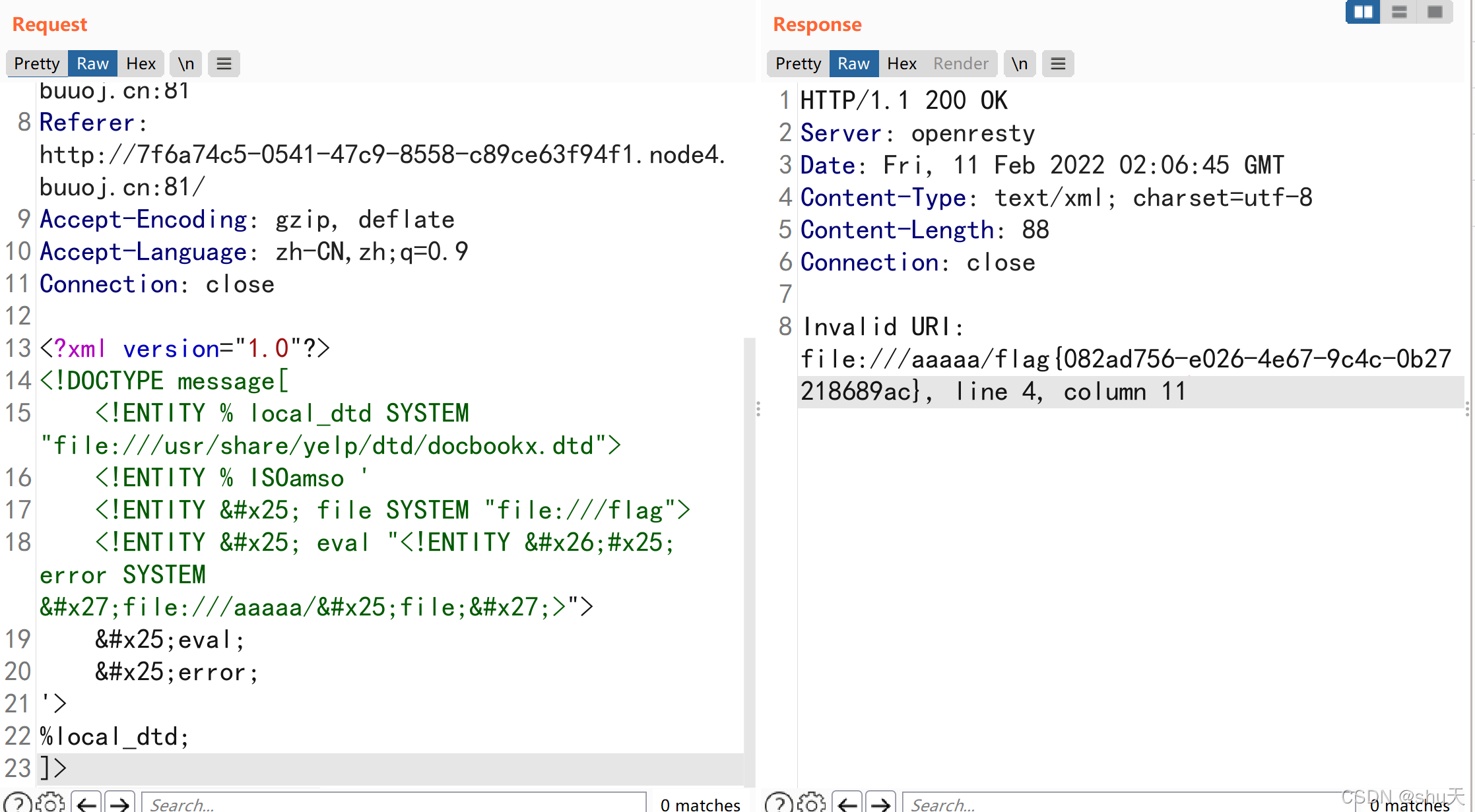
Task: Open the Render tab in Response
Action: pos(960,63)
